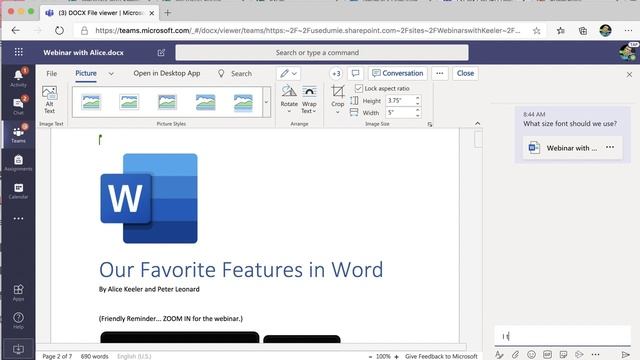
Task: Attach a file to the message
Action: click(516, 354)
